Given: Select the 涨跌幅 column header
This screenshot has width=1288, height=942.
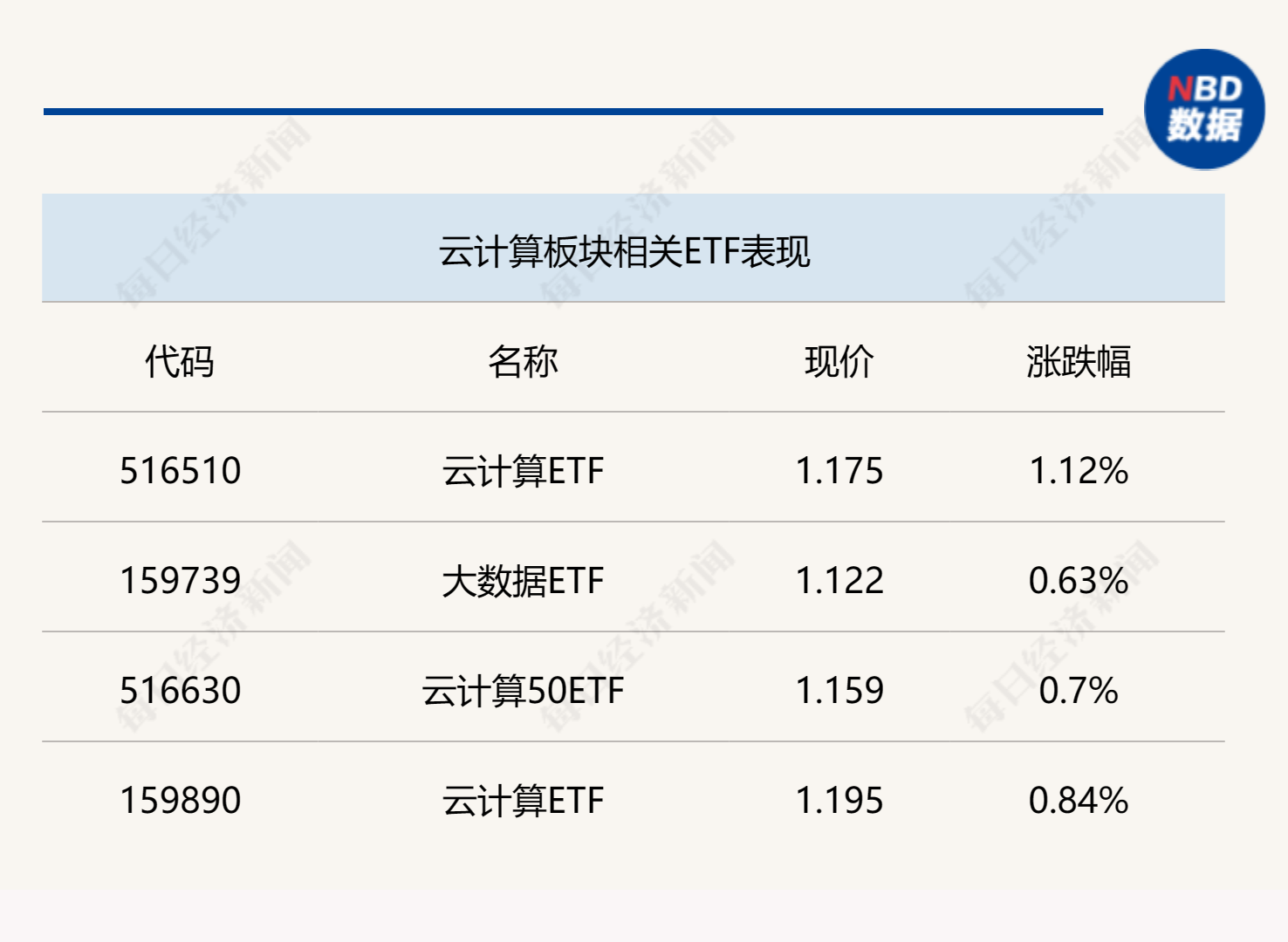Looking at the screenshot, I should (1079, 361).
